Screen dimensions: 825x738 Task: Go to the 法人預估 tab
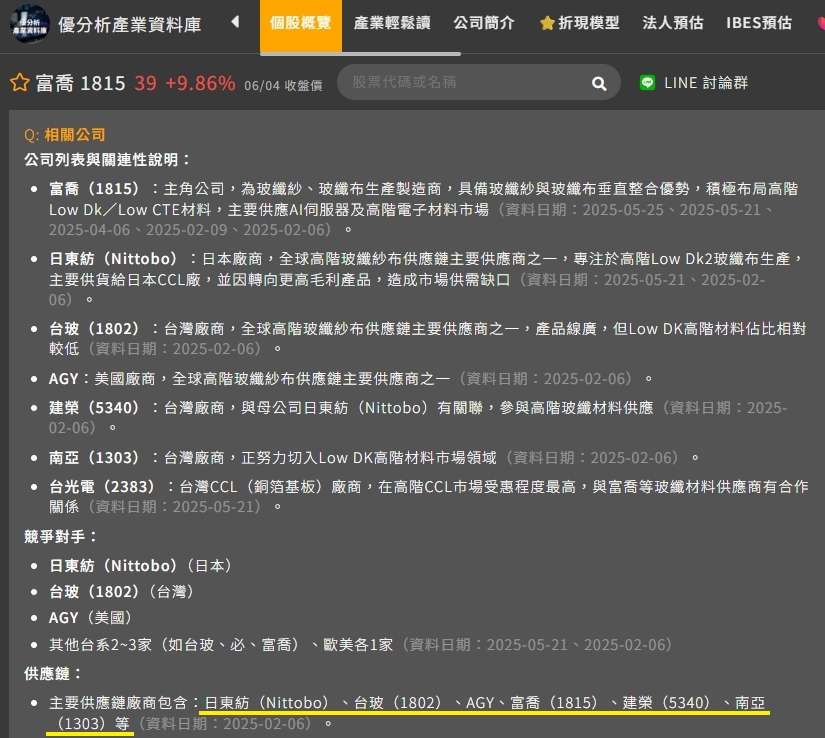tap(672, 23)
